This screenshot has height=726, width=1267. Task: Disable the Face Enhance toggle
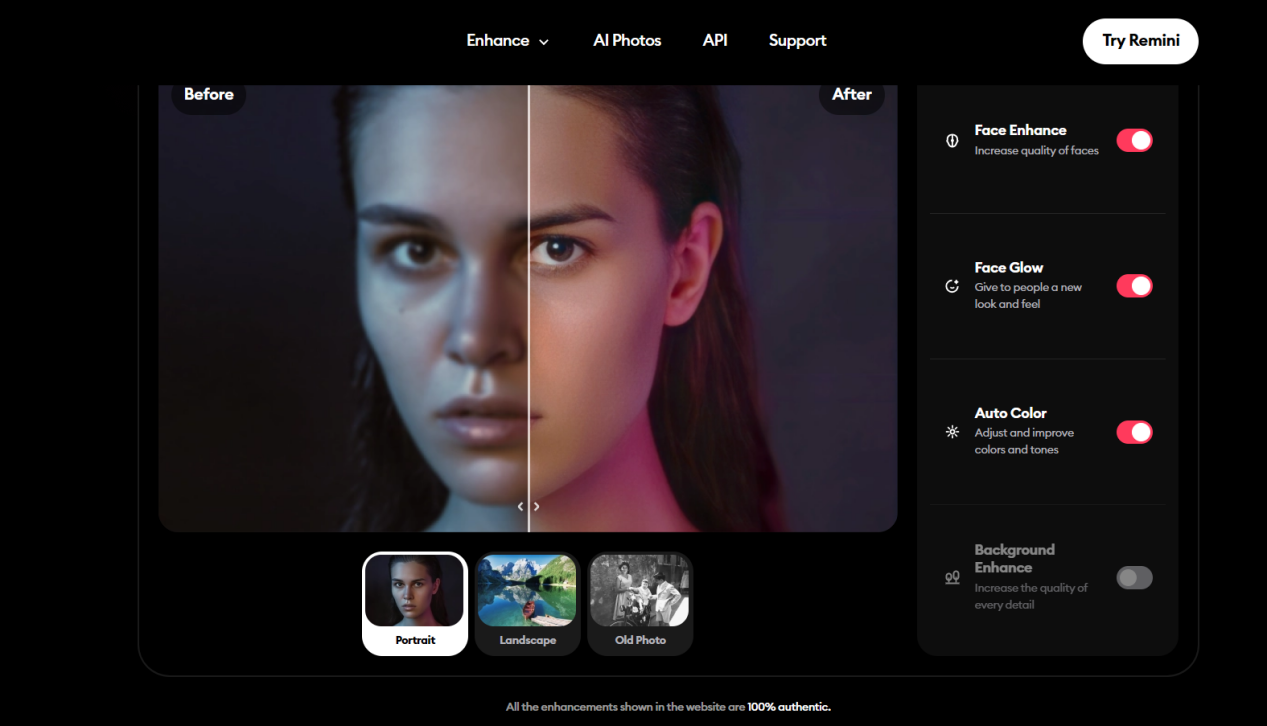[x=1134, y=141]
